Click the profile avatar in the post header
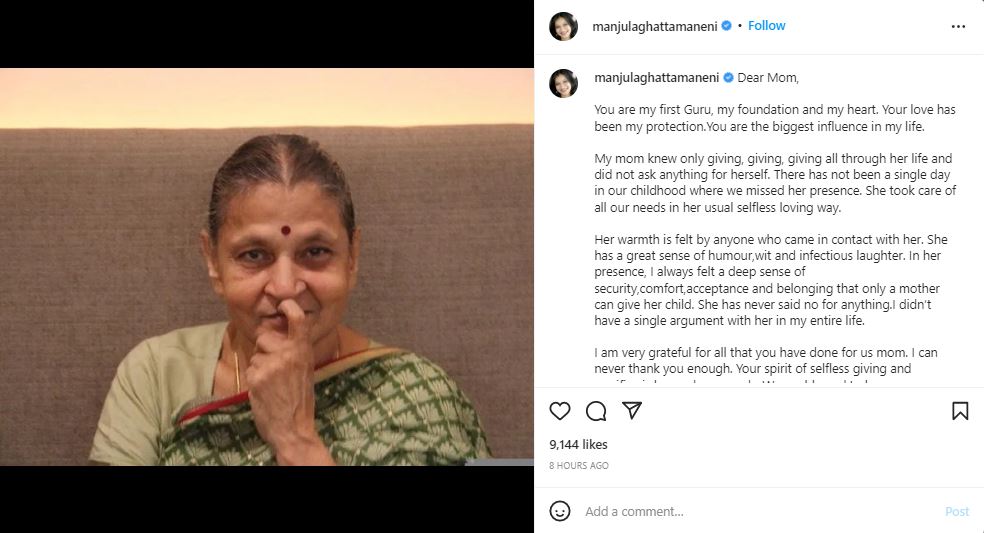Image resolution: width=984 pixels, height=533 pixels. (563, 26)
